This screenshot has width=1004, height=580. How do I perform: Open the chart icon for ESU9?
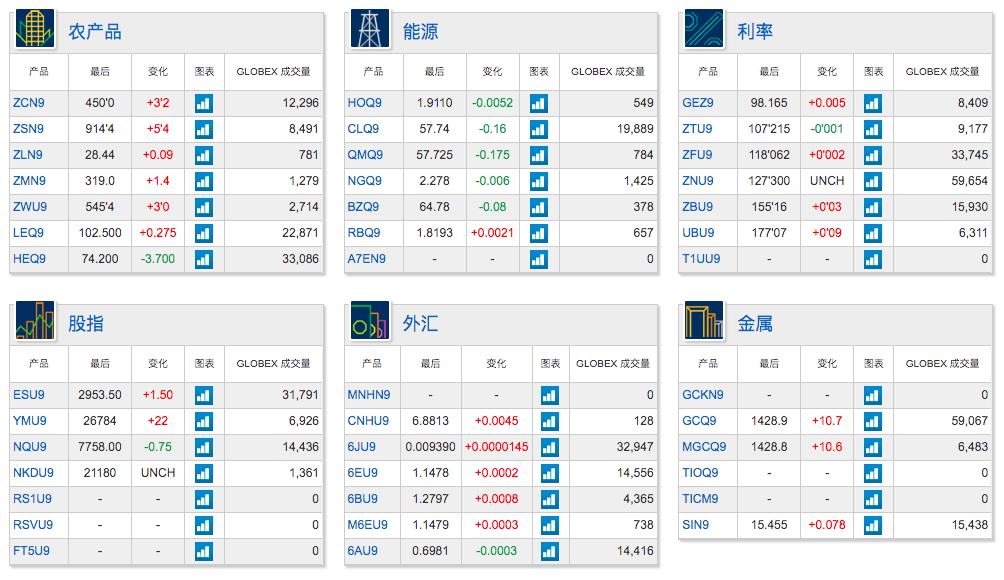tap(204, 395)
